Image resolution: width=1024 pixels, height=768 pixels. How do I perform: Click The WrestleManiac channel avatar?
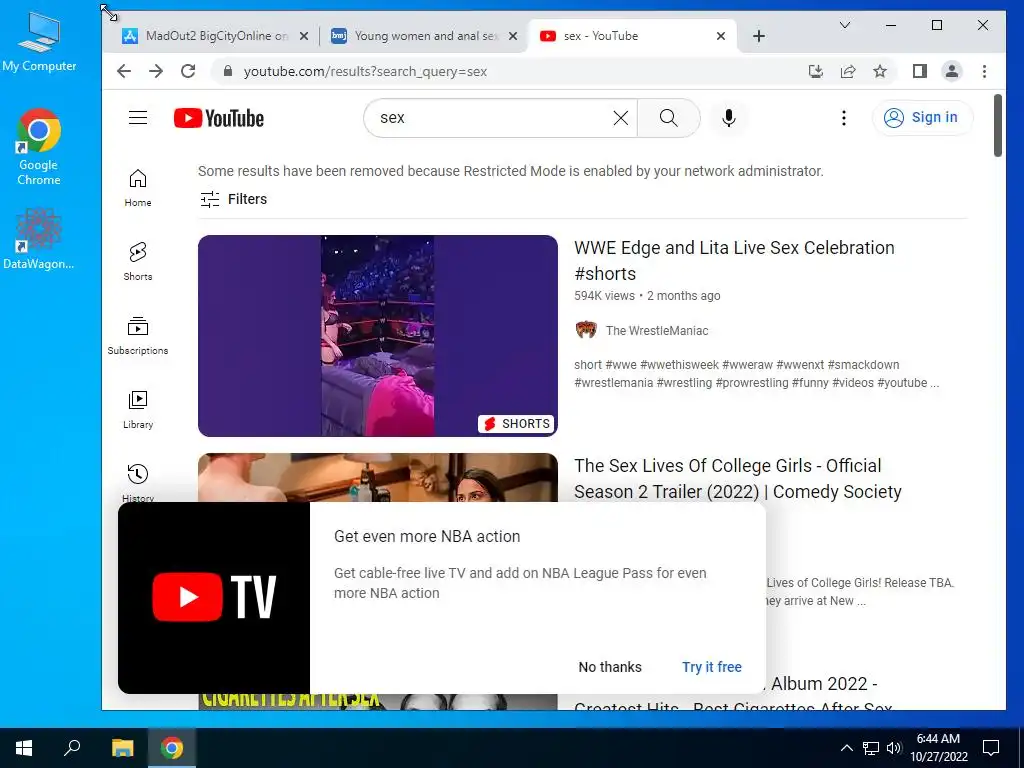tap(586, 330)
